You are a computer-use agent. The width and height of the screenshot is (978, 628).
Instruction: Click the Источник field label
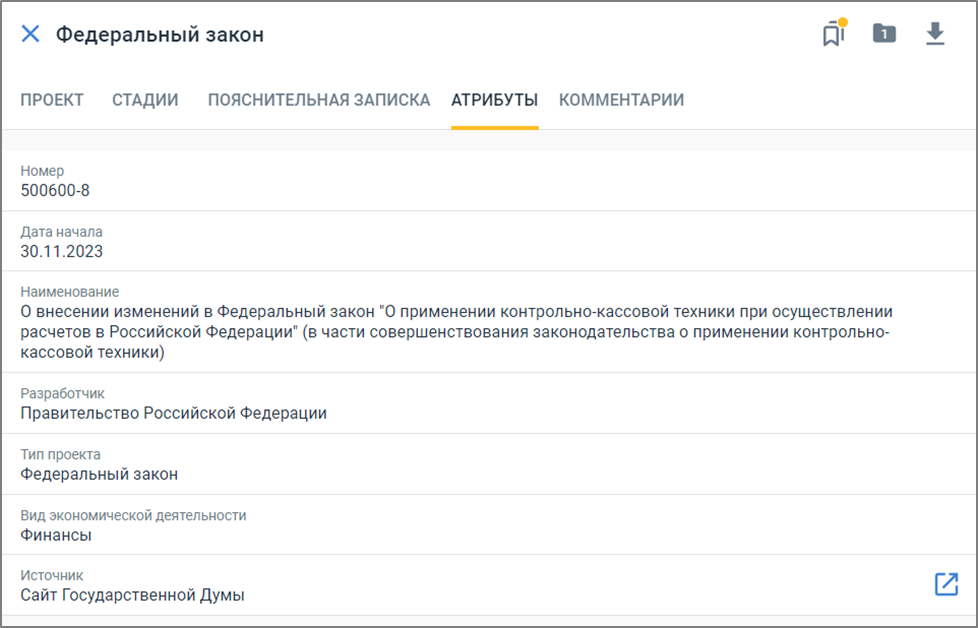point(52,575)
